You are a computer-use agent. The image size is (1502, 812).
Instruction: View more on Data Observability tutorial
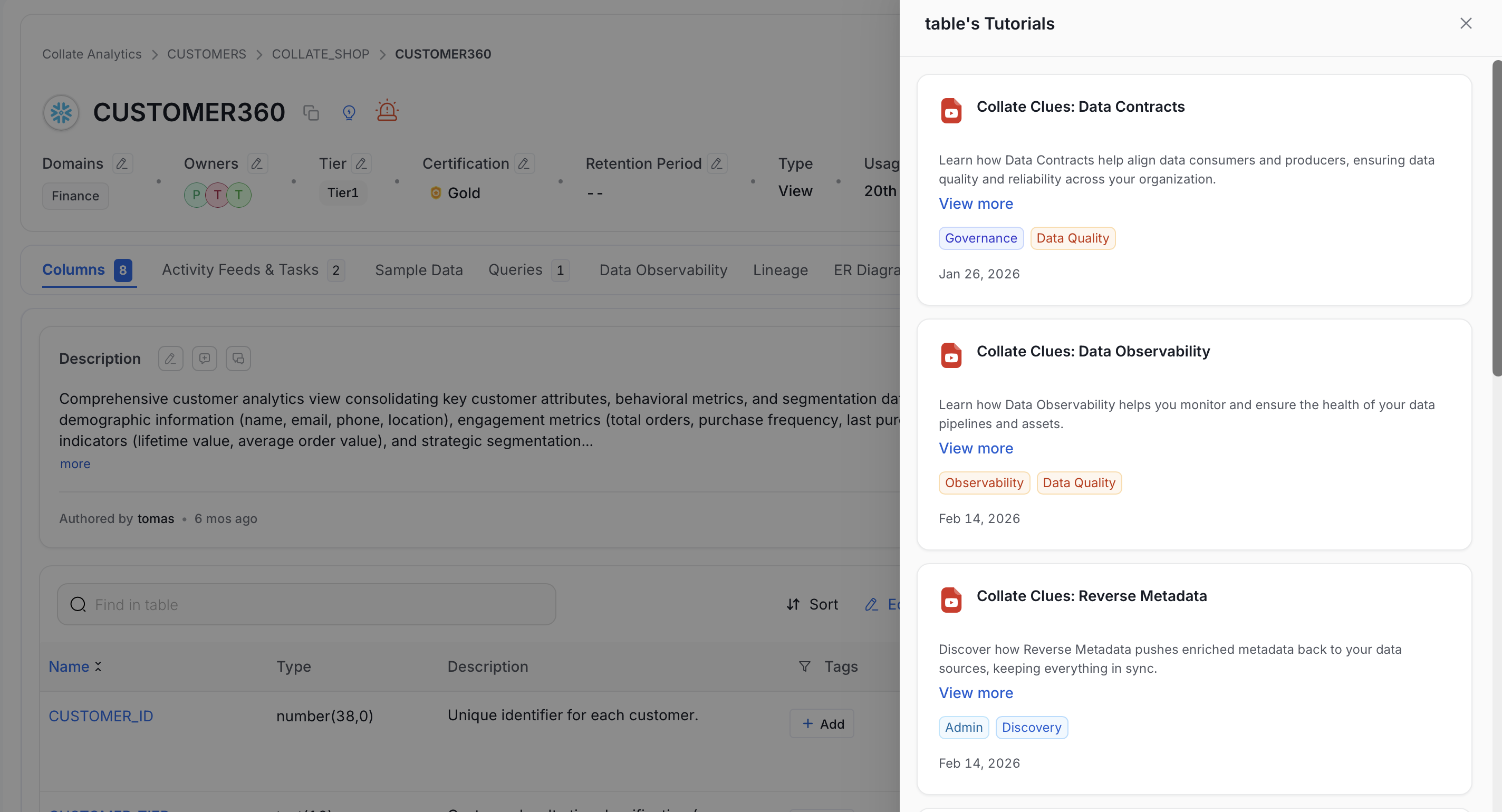(976, 448)
